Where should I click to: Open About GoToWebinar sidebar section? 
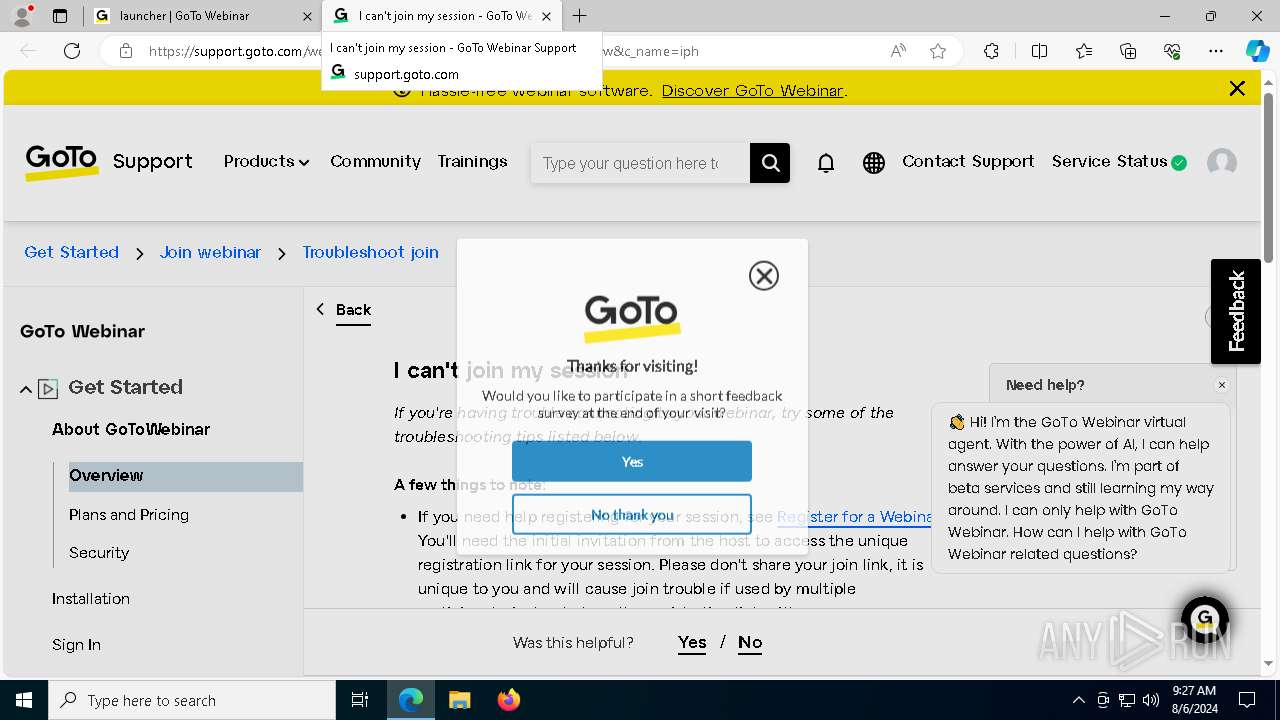tap(131, 429)
